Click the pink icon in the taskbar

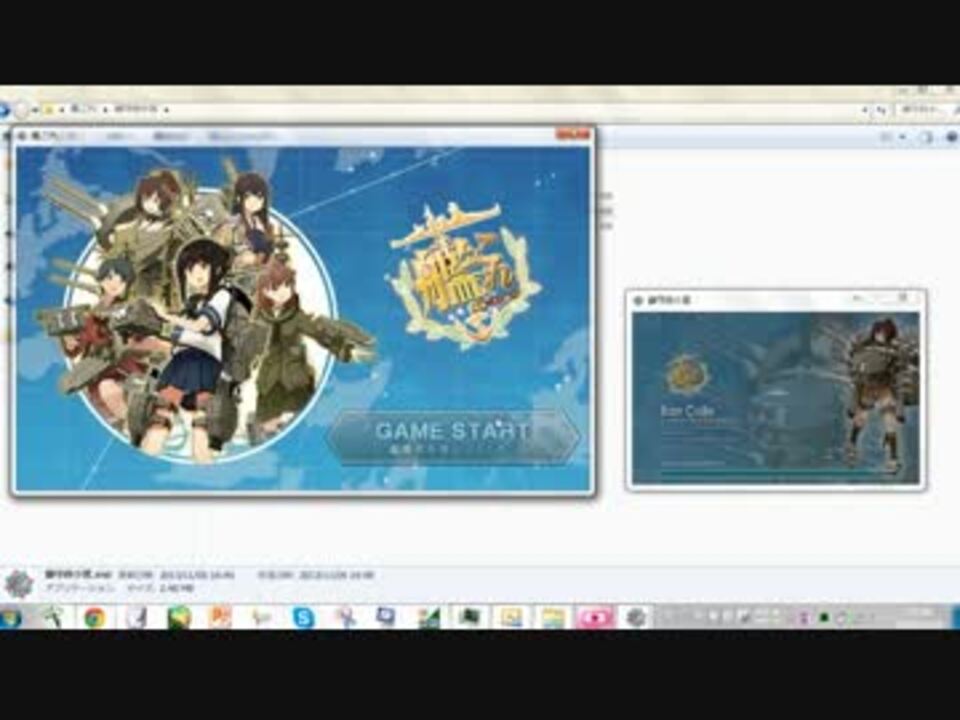594,618
